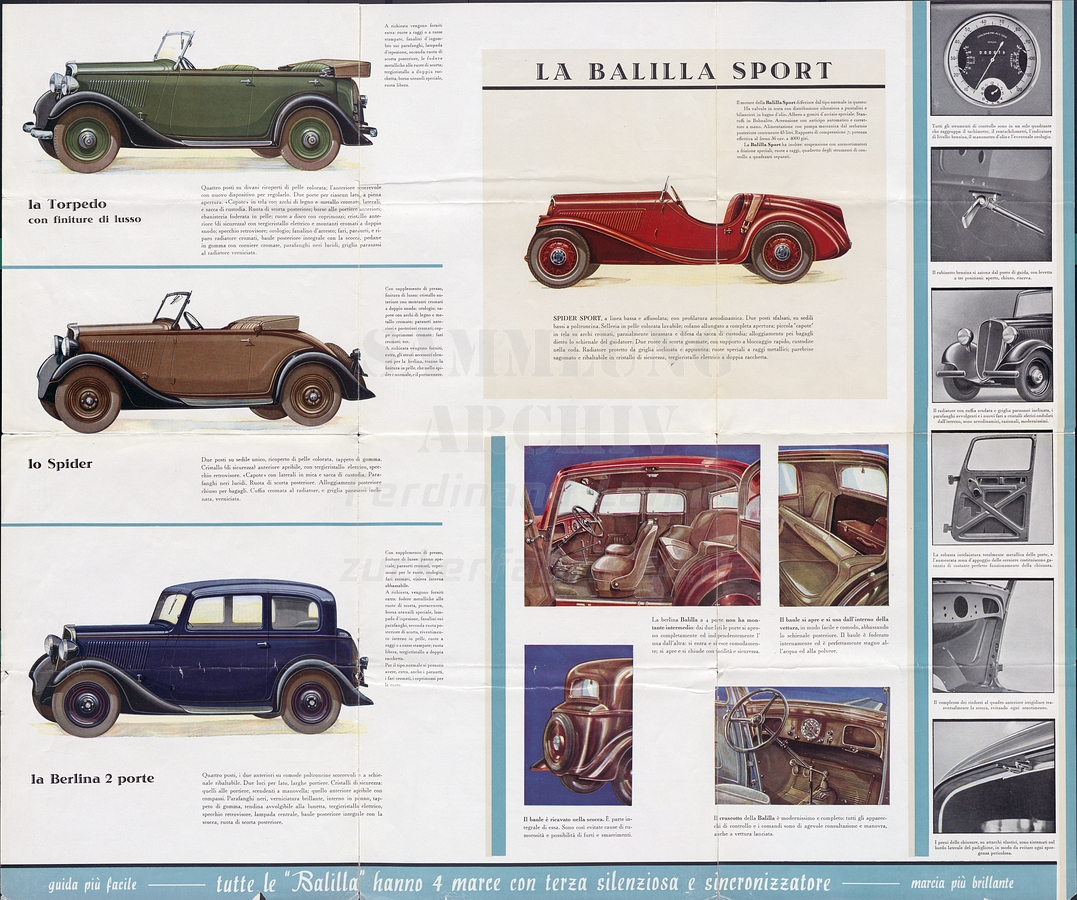This screenshot has width=1077, height=900.
Task: Select the caption below the radiator grille photo
Action: click(991, 416)
